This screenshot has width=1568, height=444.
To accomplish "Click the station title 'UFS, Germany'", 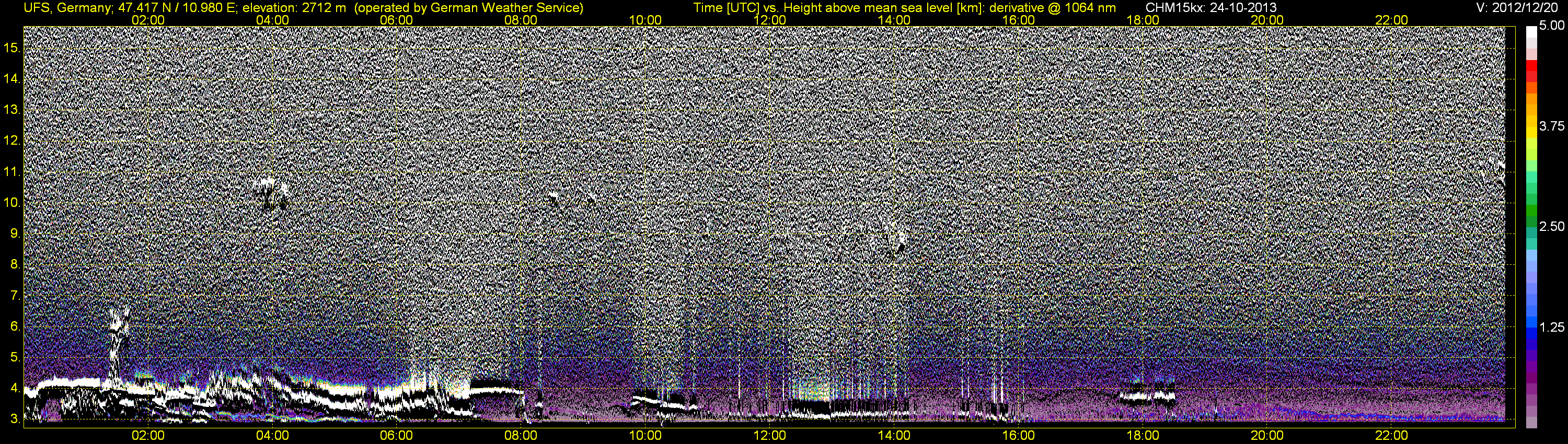I will click(67, 7).
